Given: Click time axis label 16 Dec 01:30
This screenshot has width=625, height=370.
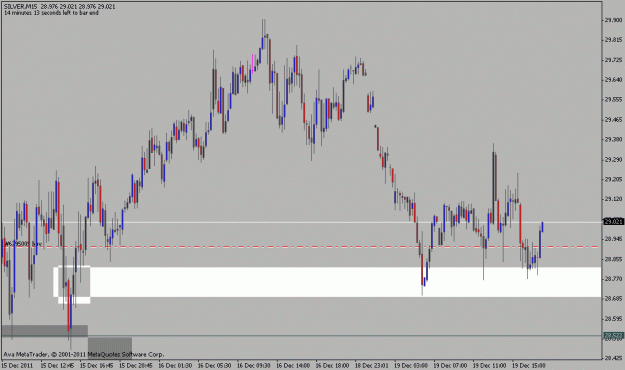Looking at the screenshot, I should tap(175, 365).
